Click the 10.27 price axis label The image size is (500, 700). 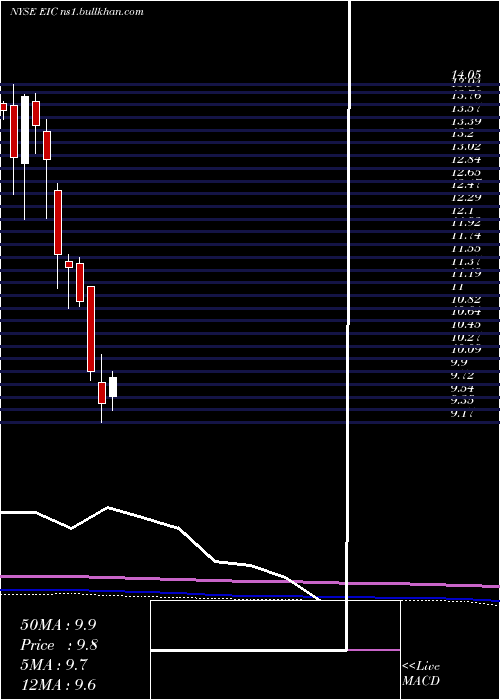click(466, 337)
